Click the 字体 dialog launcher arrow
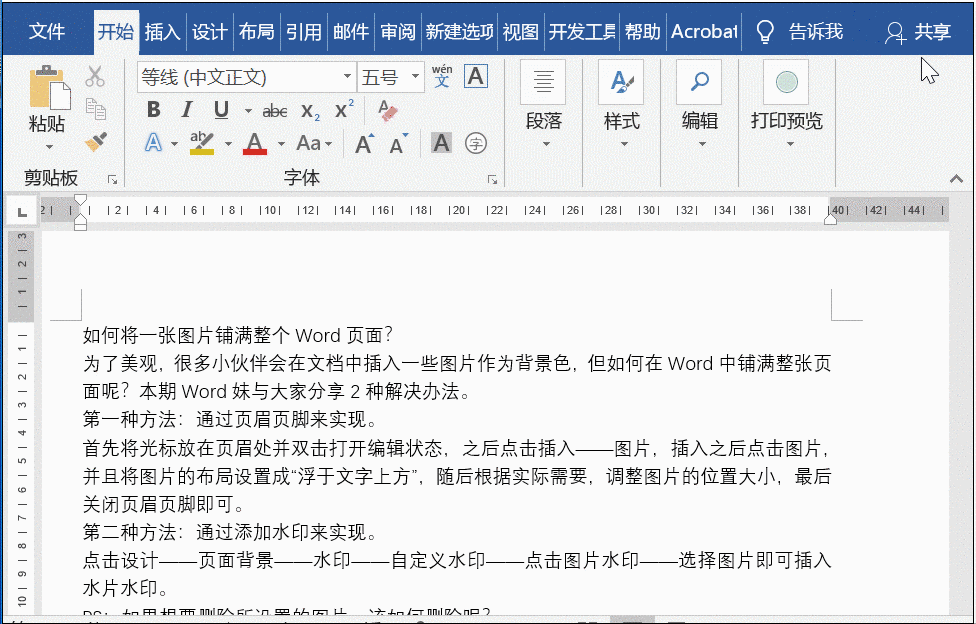This screenshot has width=976, height=624. click(x=492, y=179)
